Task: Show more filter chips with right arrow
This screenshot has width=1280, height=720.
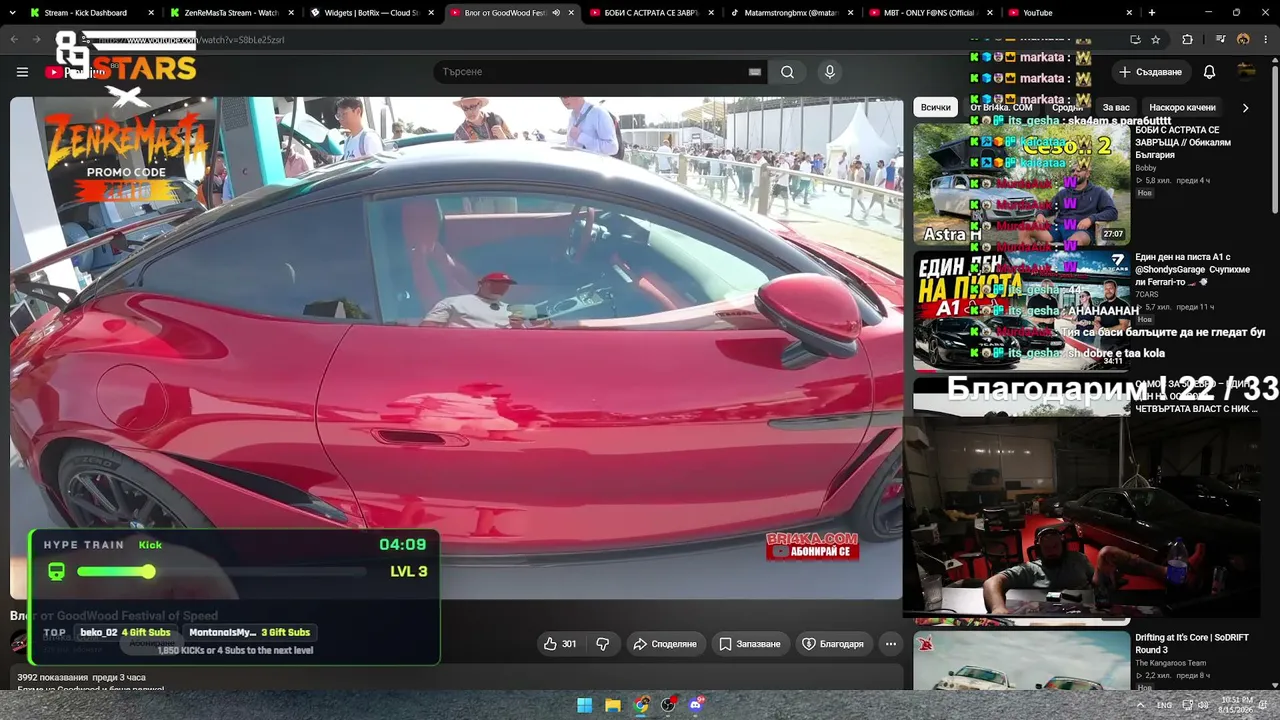Action: pyautogui.click(x=1245, y=107)
